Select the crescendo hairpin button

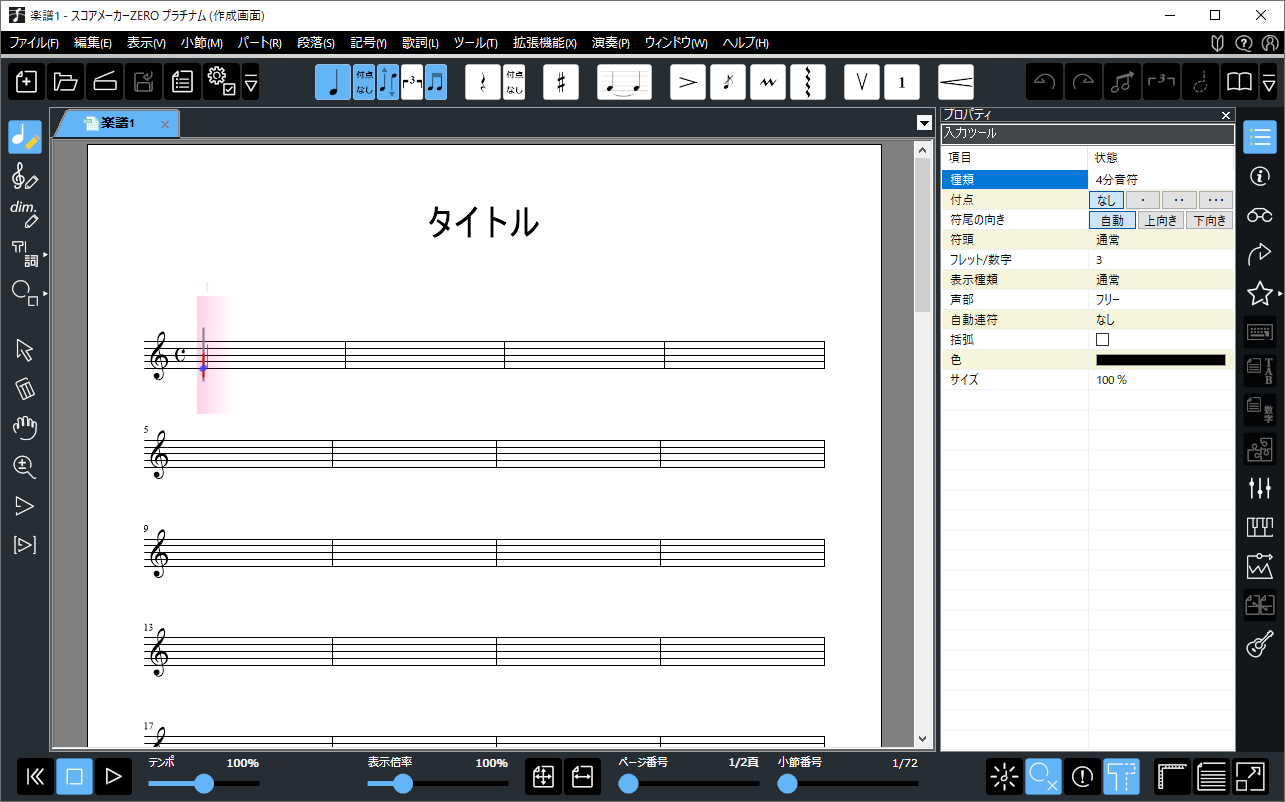[956, 82]
